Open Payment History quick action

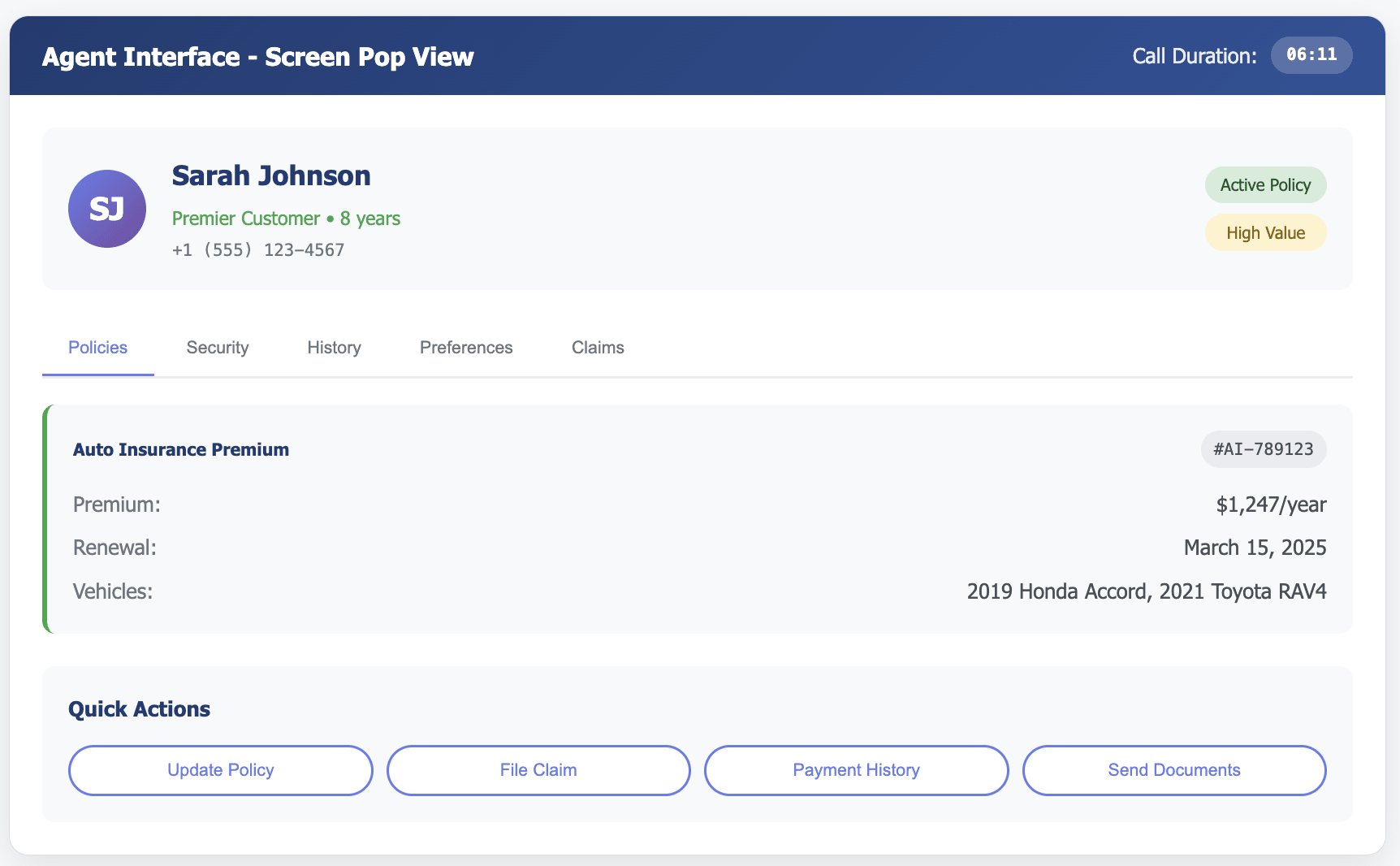857,770
